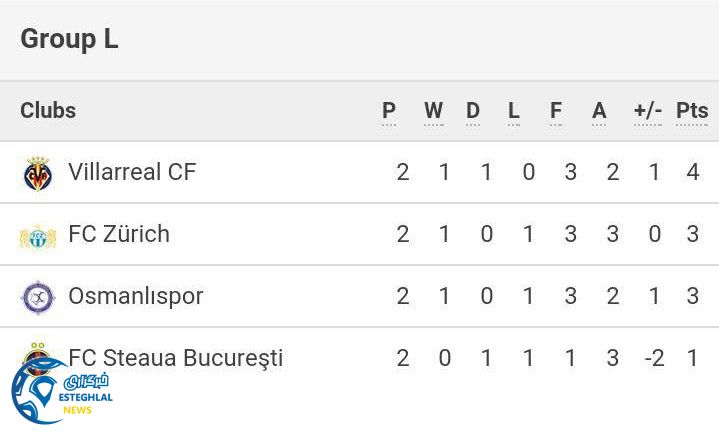719x443 pixels.
Task: Click the Osmanlıspor club crest
Action: [x=38, y=297]
